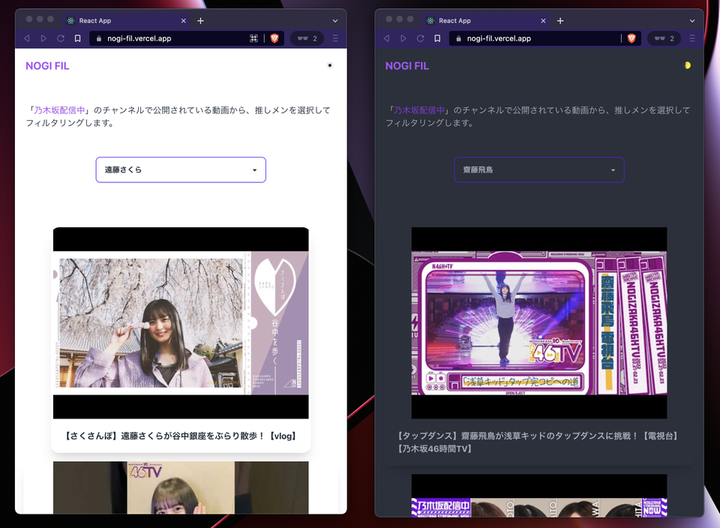
Task: Click React favicon on left window tab
Action: [71, 21]
